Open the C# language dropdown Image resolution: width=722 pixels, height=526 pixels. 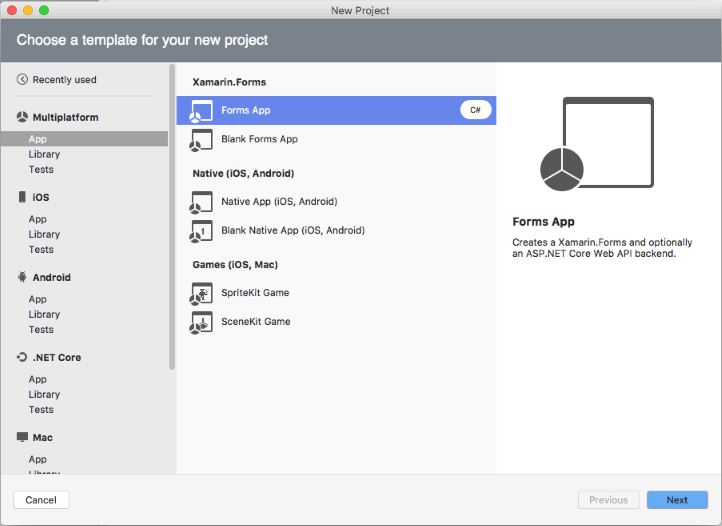(475, 110)
